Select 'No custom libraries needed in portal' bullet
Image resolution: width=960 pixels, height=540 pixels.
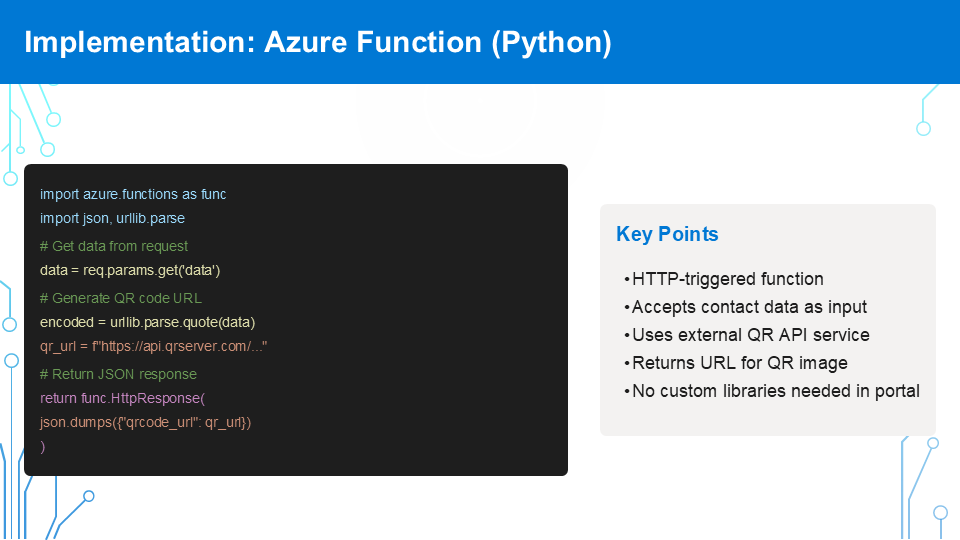[775, 391]
